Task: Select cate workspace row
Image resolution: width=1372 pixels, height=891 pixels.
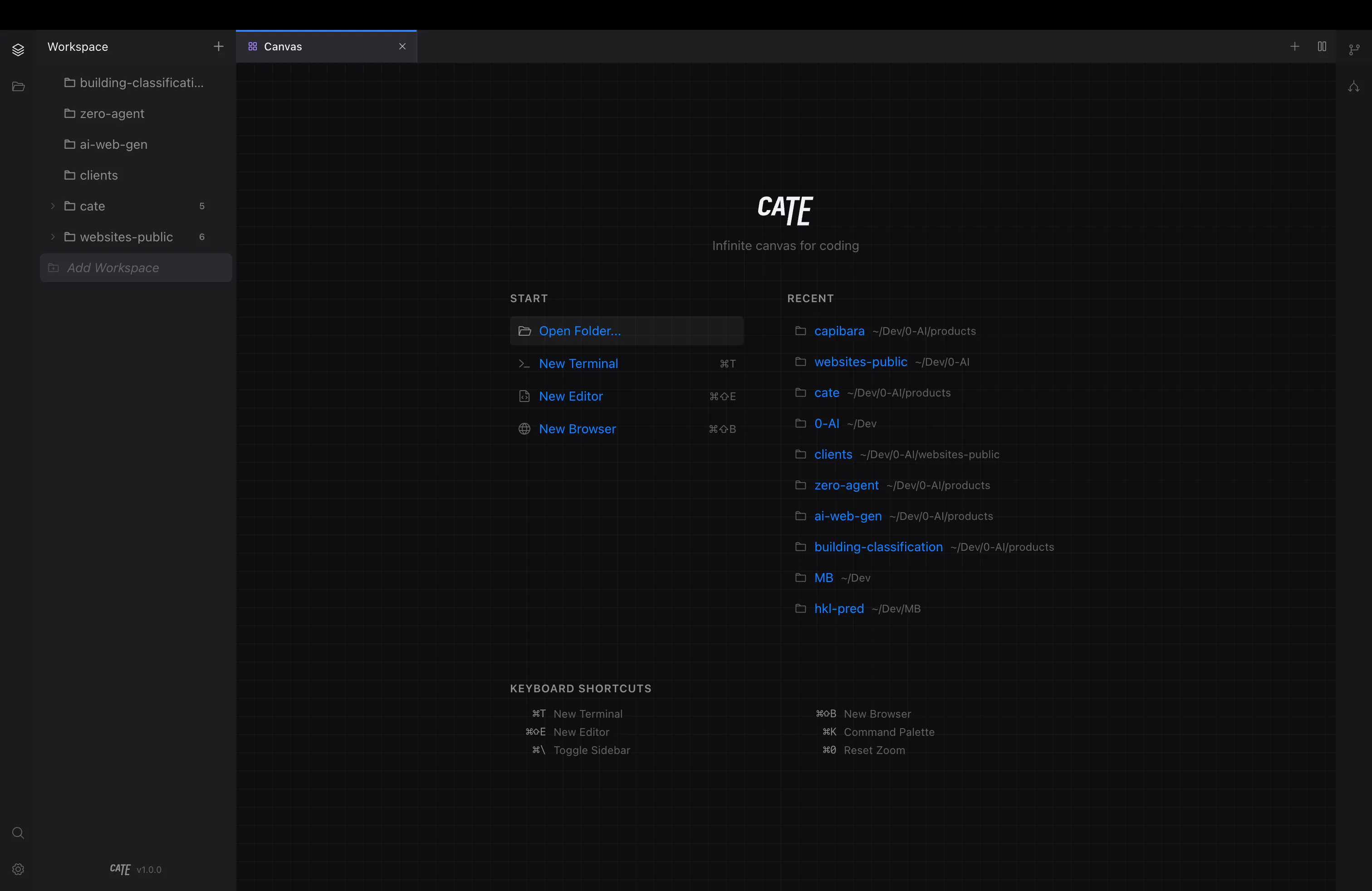Action: (136, 206)
